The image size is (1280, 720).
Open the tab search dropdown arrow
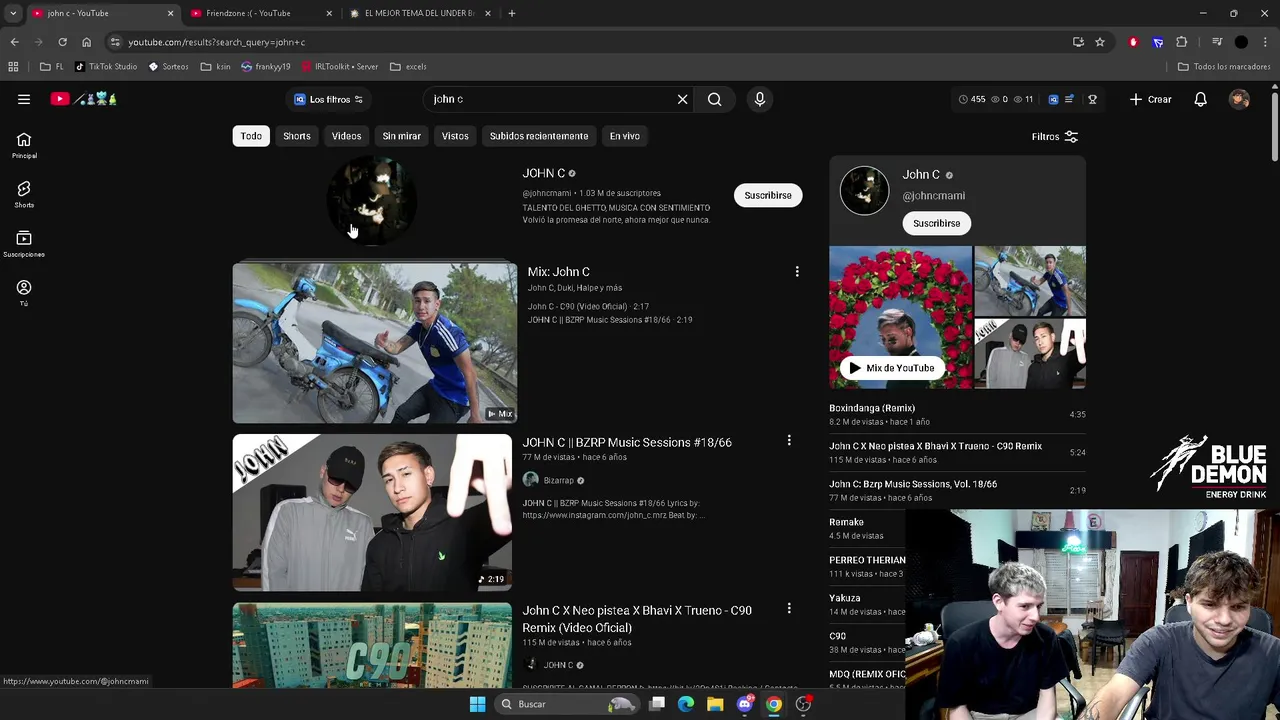(x=13, y=13)
